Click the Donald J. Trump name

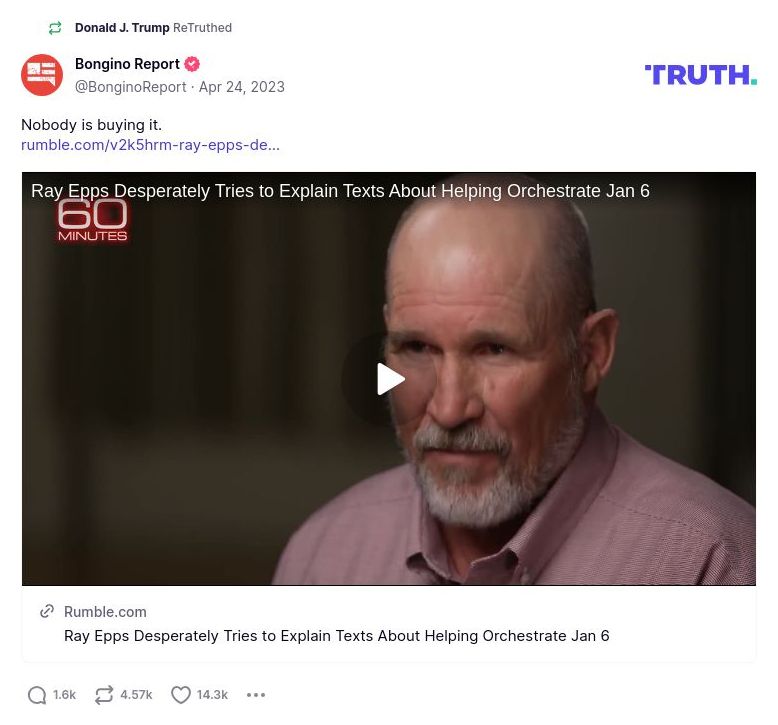(x=122, y=28)
